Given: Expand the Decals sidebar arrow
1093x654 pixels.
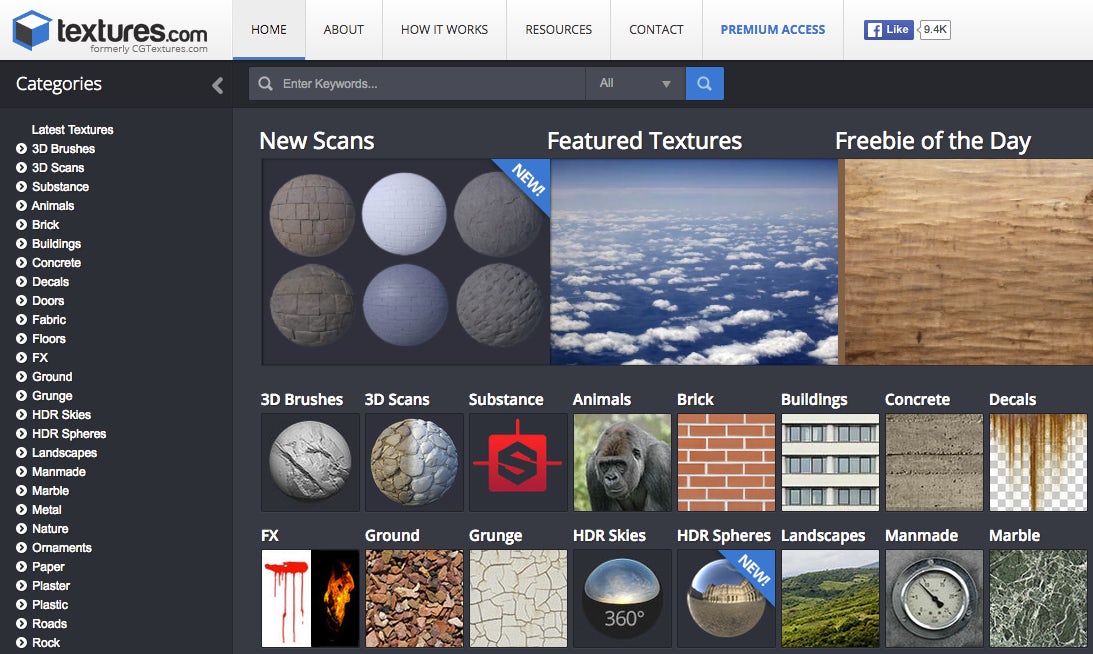Looking at the screenshot, I should pyautogui.click(x=22, y=282).
